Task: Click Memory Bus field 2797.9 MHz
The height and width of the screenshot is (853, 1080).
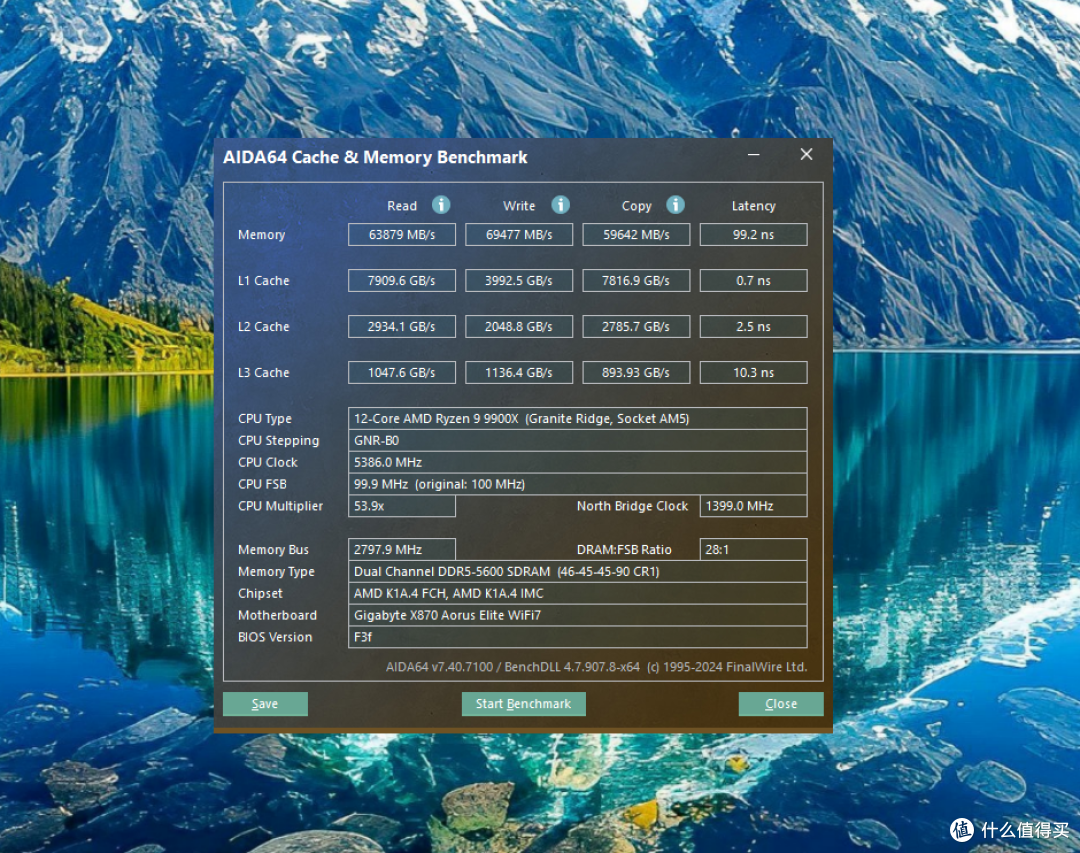Action: (402, 549)
